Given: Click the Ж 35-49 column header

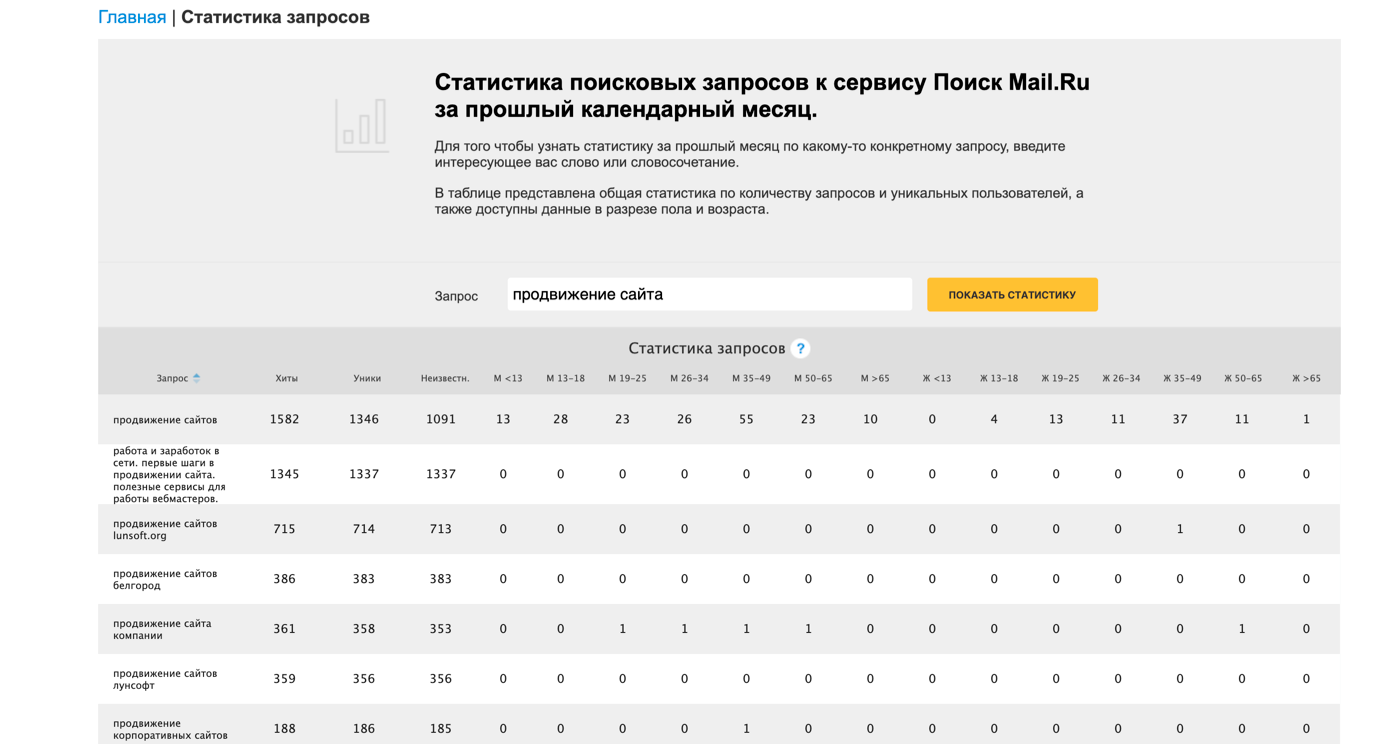Looking at the screenshot, I should [1182, 378].
